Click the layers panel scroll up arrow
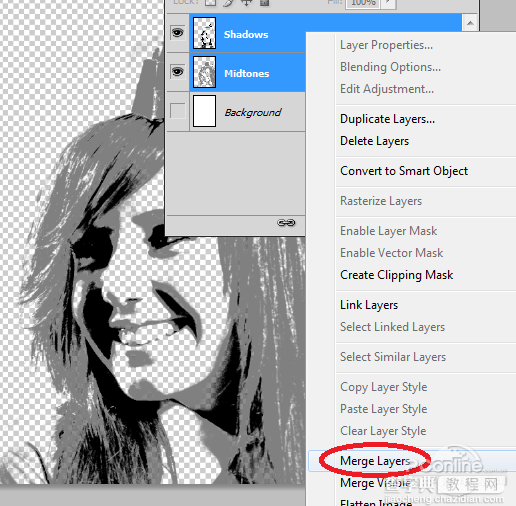The image size is (516, 506). click(470, 23)
